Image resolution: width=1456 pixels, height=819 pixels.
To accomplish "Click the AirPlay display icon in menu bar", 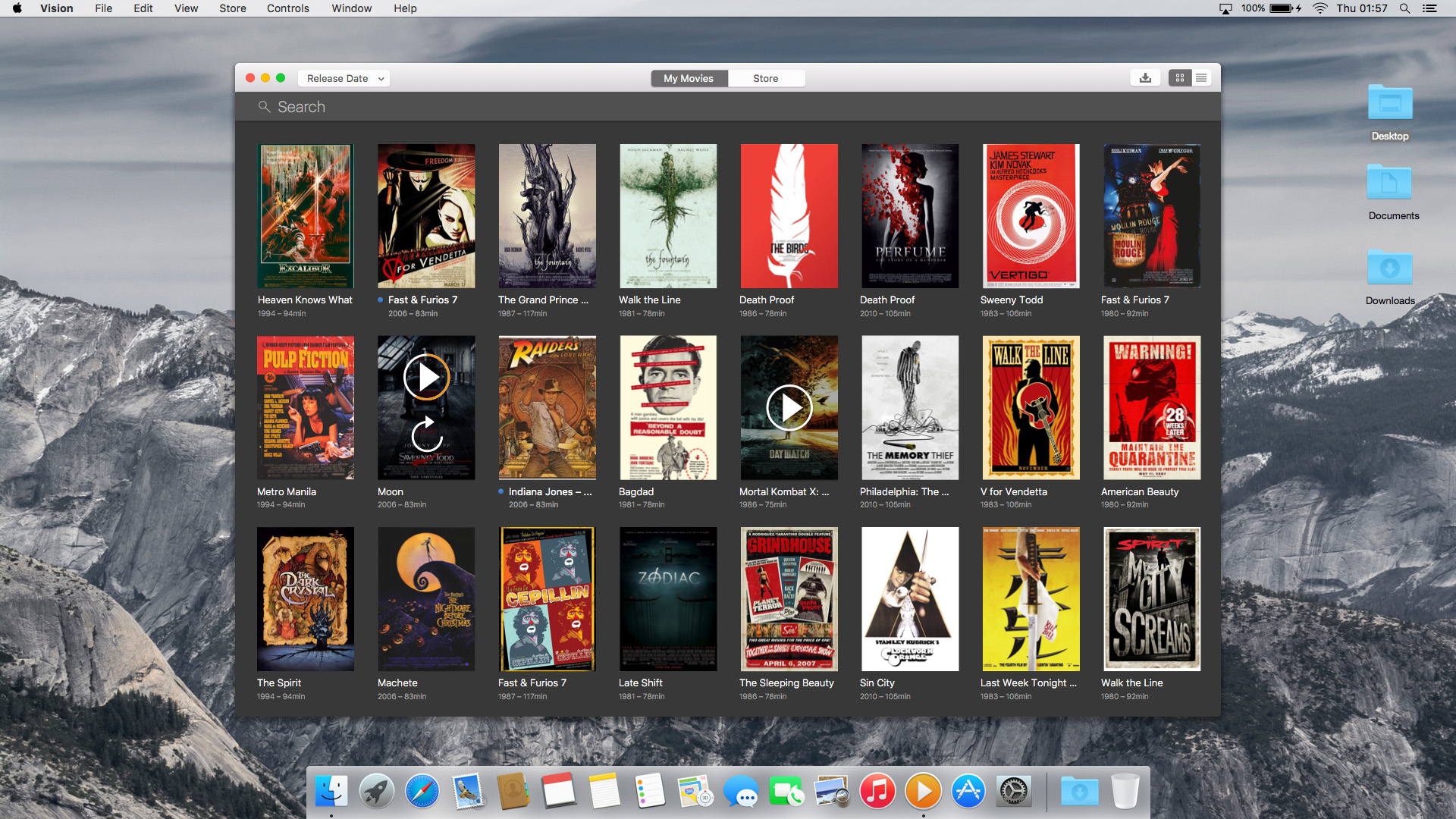I will [1225, 8].
